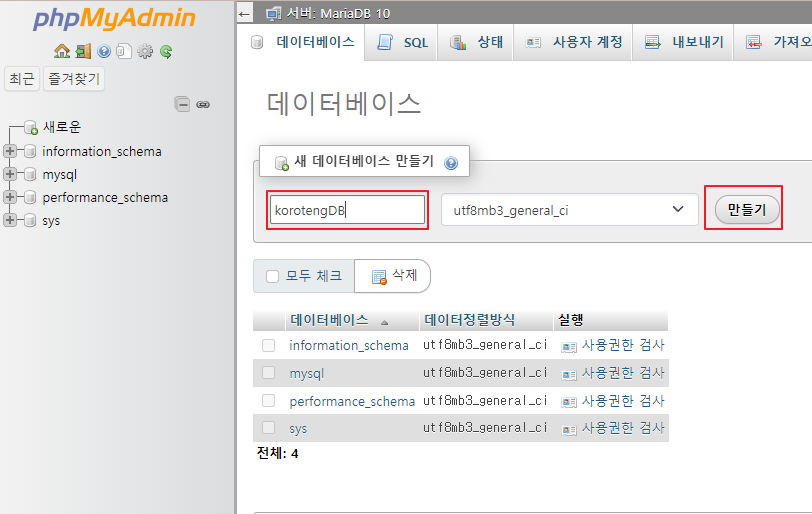This screenshot has width=812, height=514.
Task: Click the 서버: MariaDB 10 breadcrumb link
Action: click(x=338, y=13)
